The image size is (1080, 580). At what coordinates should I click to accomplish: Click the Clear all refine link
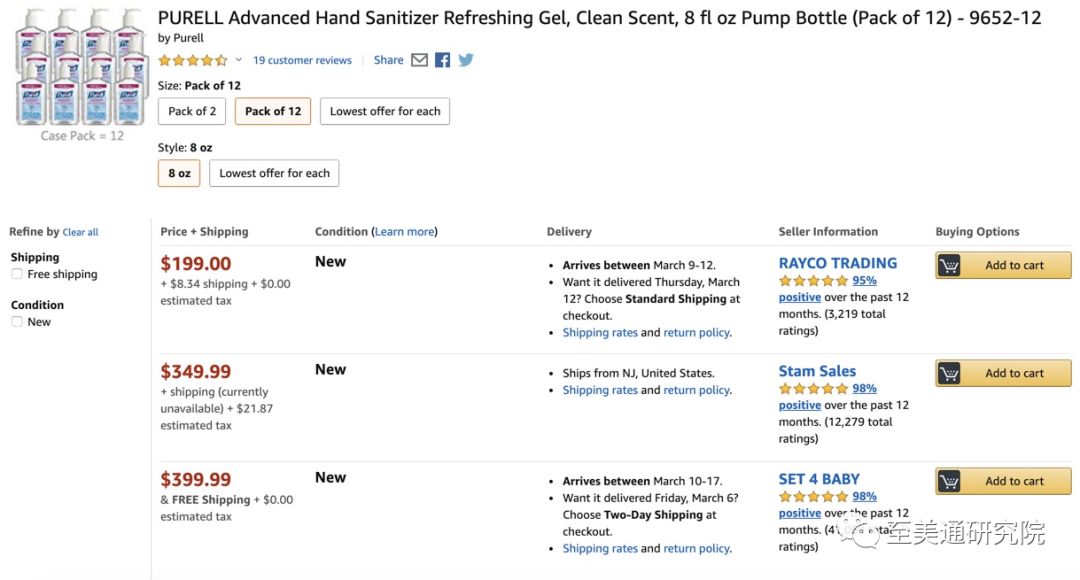click(x=80, y=232)
